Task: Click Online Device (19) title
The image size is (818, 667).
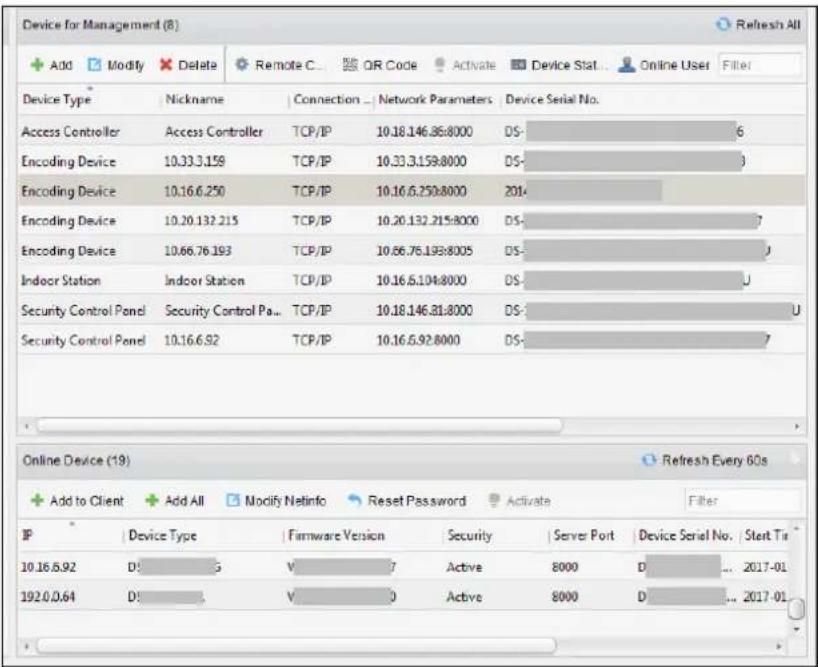Action: [76, 460]
